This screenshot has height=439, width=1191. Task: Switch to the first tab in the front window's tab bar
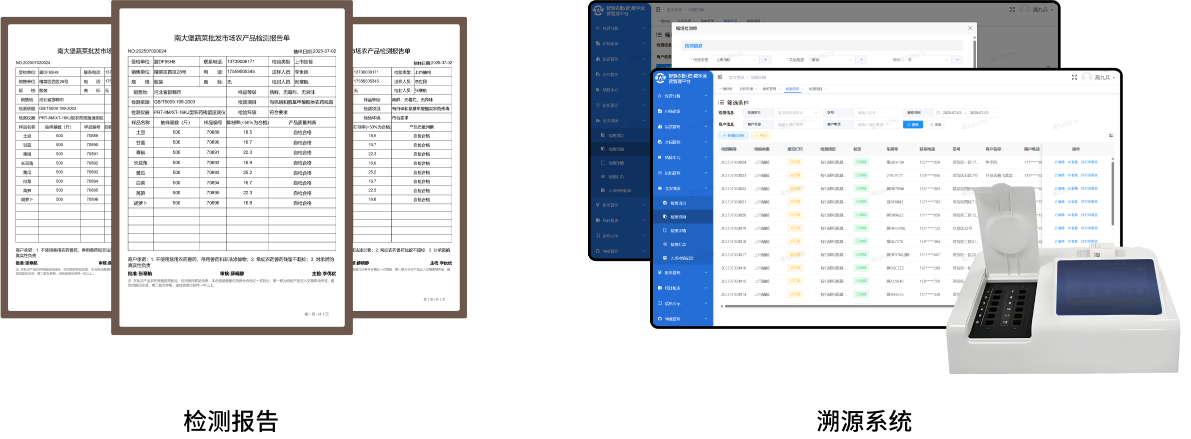(x=726, y=88)
